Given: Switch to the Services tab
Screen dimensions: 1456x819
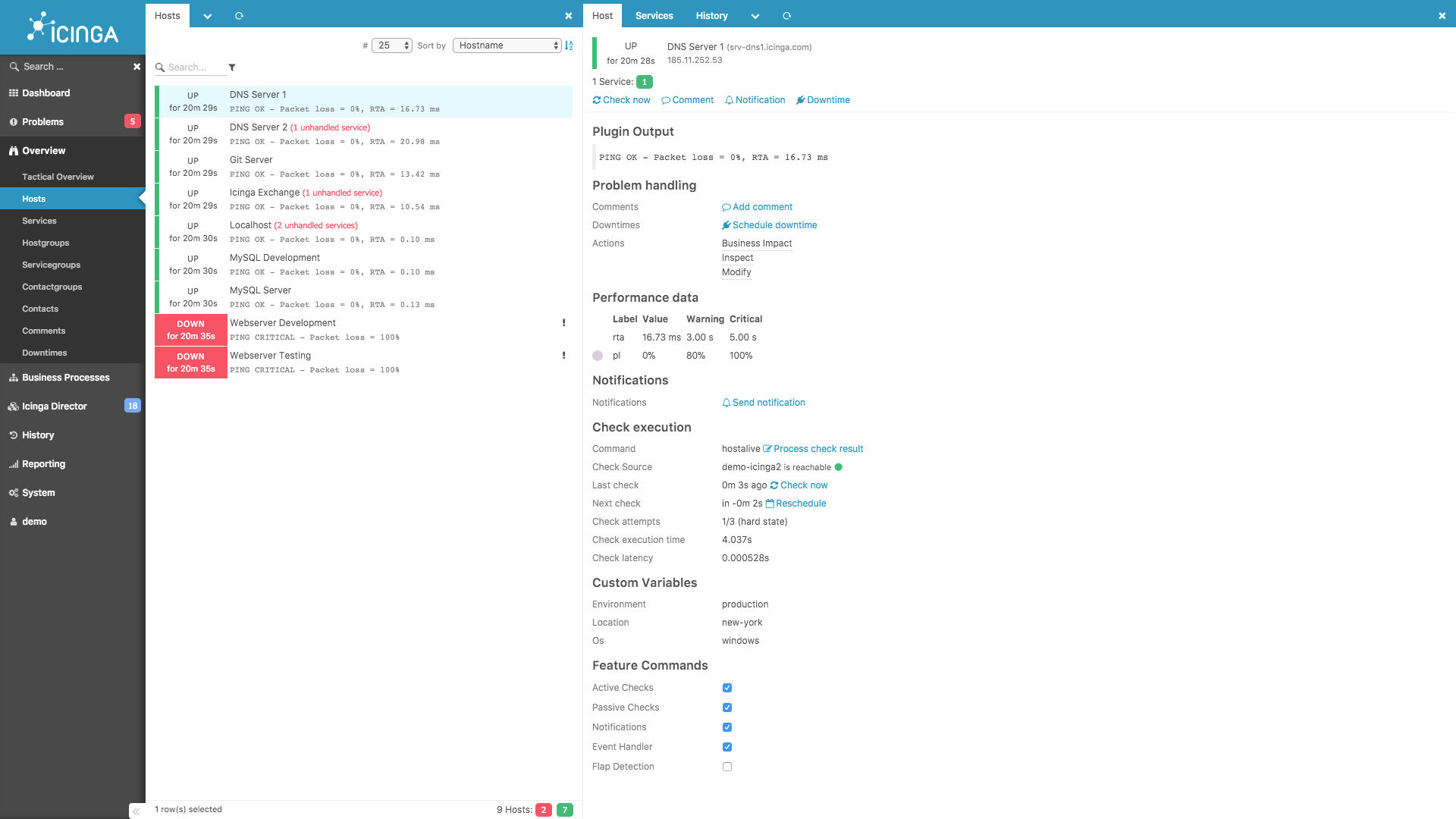Looking at the screenshot, I should 654,16.
